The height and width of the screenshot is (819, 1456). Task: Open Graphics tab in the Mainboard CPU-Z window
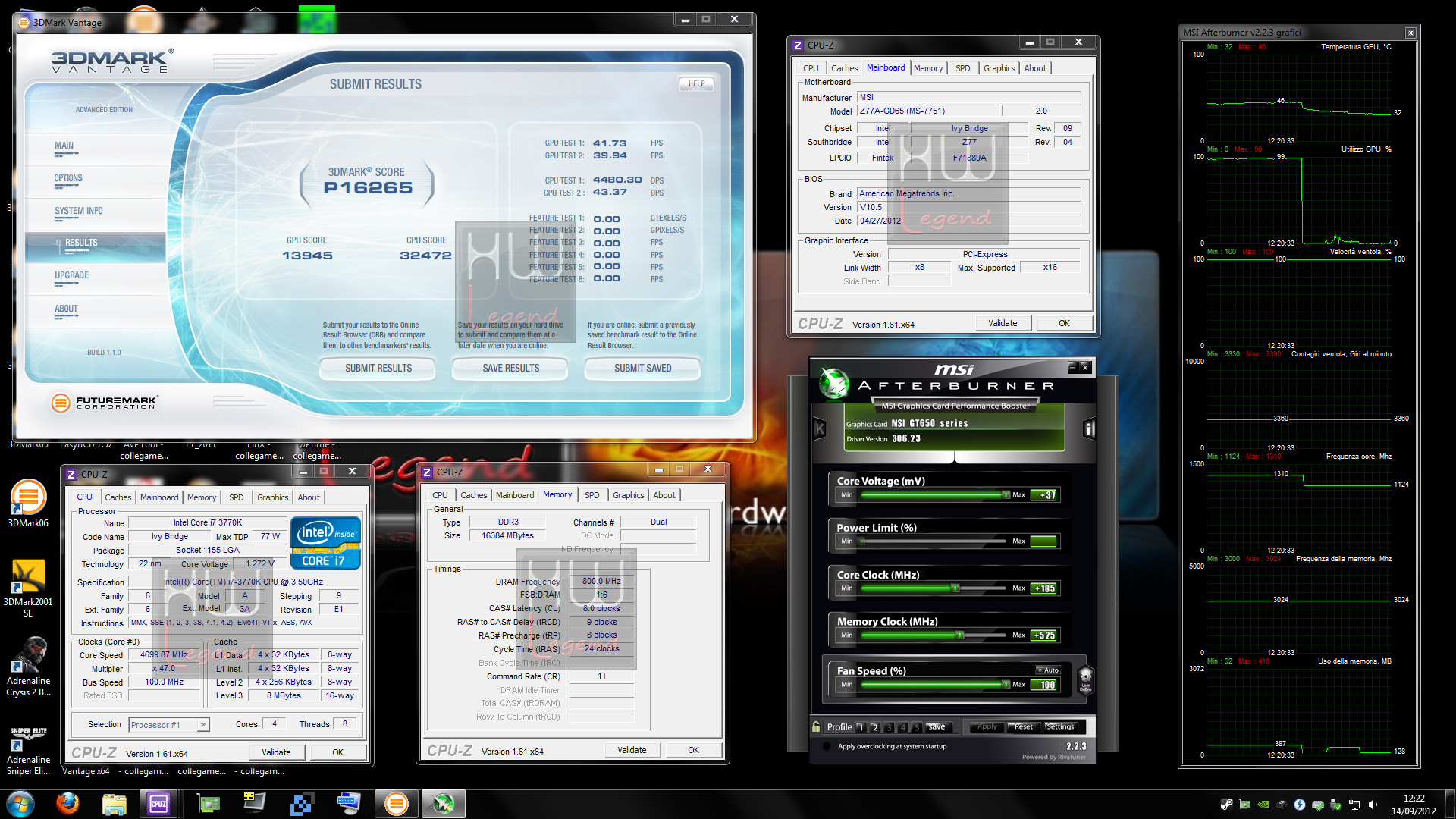click(x=999, y=68)
